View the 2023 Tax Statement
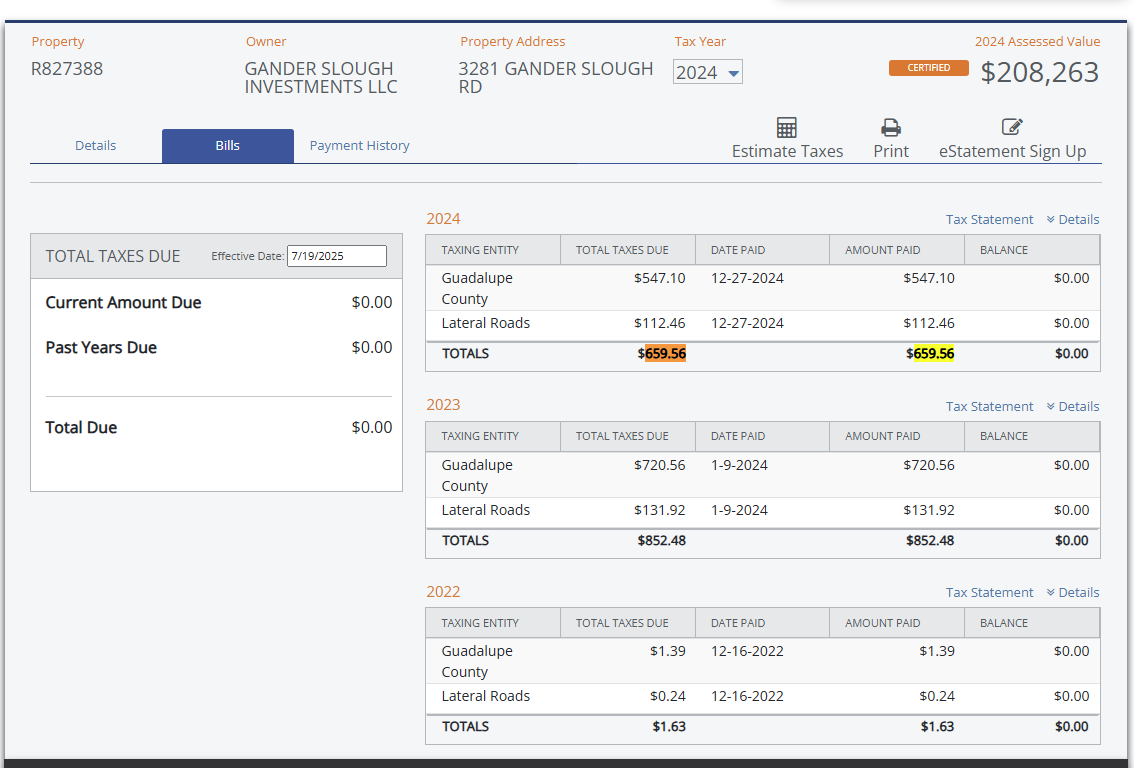This screenshot has width=1134, height=768. point(989,406)
